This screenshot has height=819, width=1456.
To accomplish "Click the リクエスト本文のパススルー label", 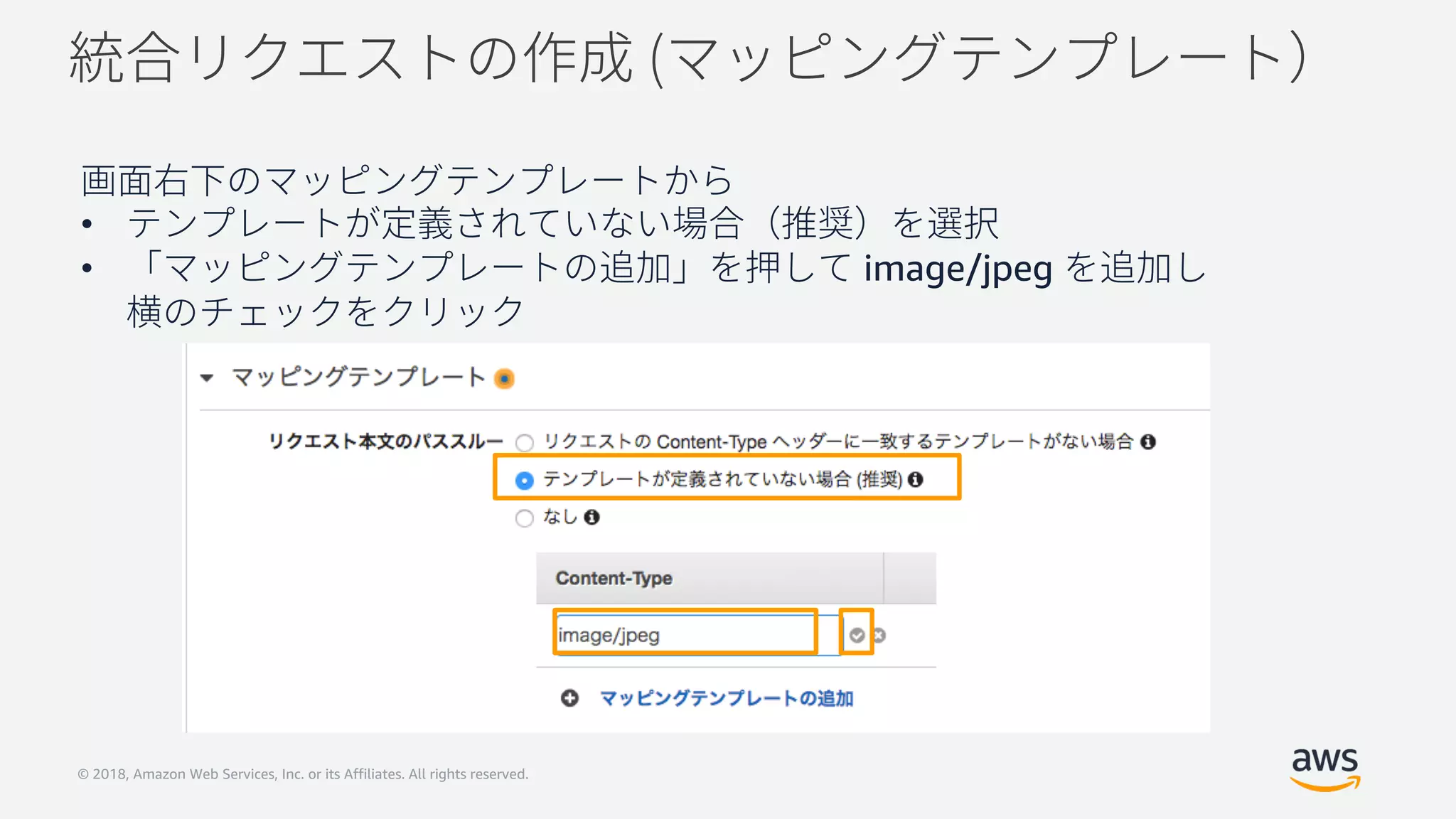I will (385, 441).
